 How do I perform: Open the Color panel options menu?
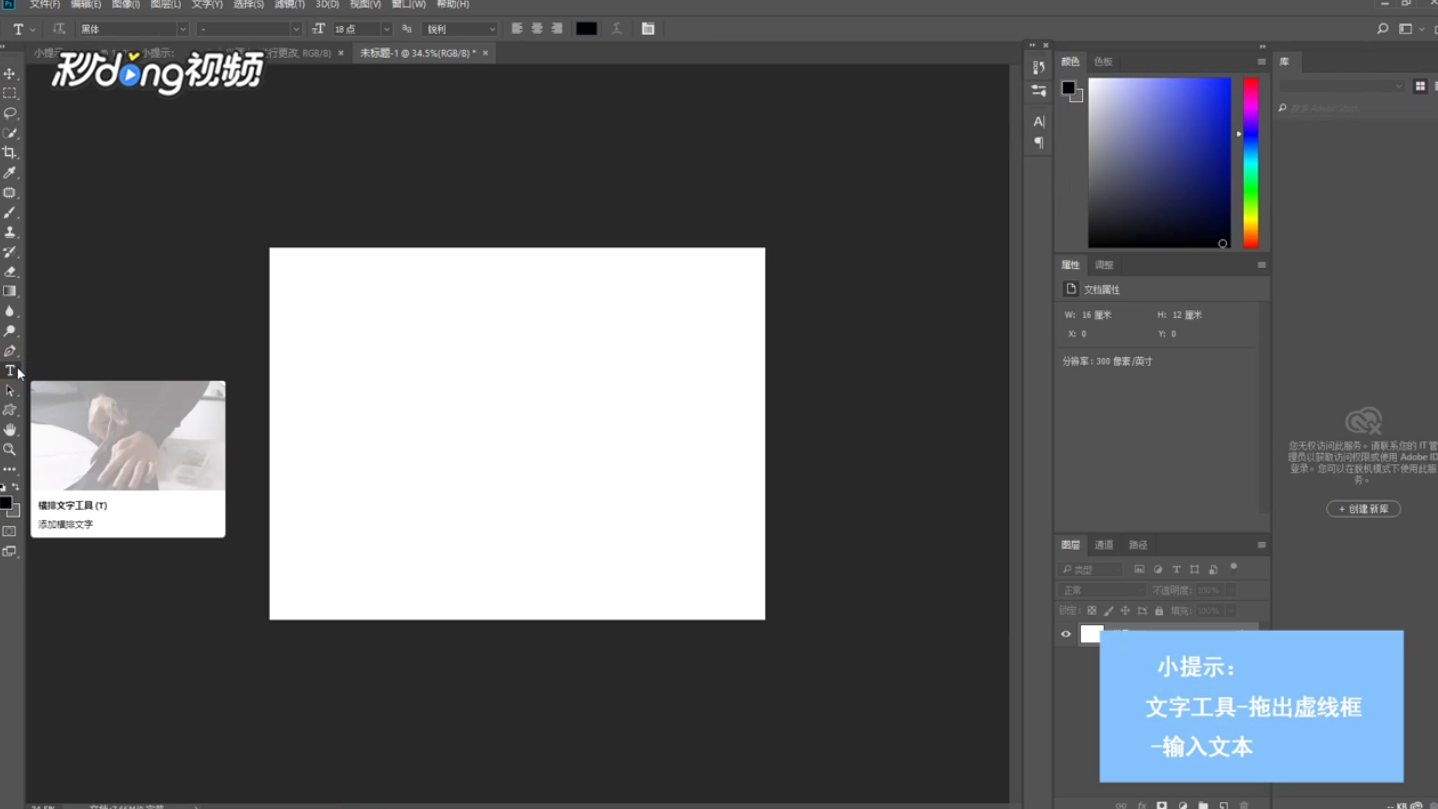[x=1261, y=62]
